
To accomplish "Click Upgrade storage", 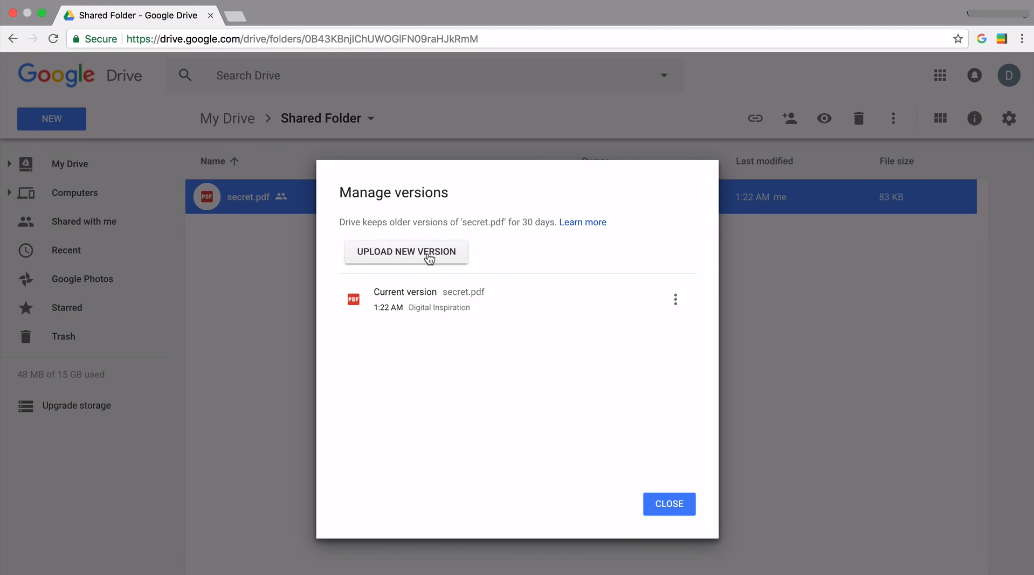I will pyautogui.click(x=76, y=406).
